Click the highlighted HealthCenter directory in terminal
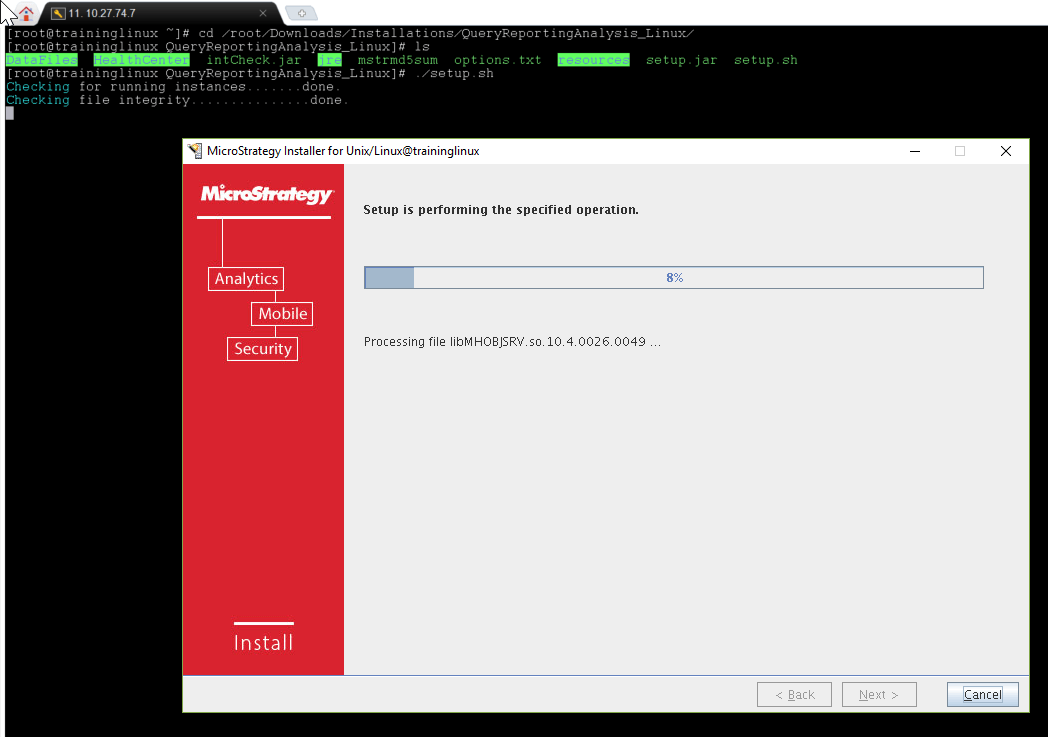 (141, 60)
